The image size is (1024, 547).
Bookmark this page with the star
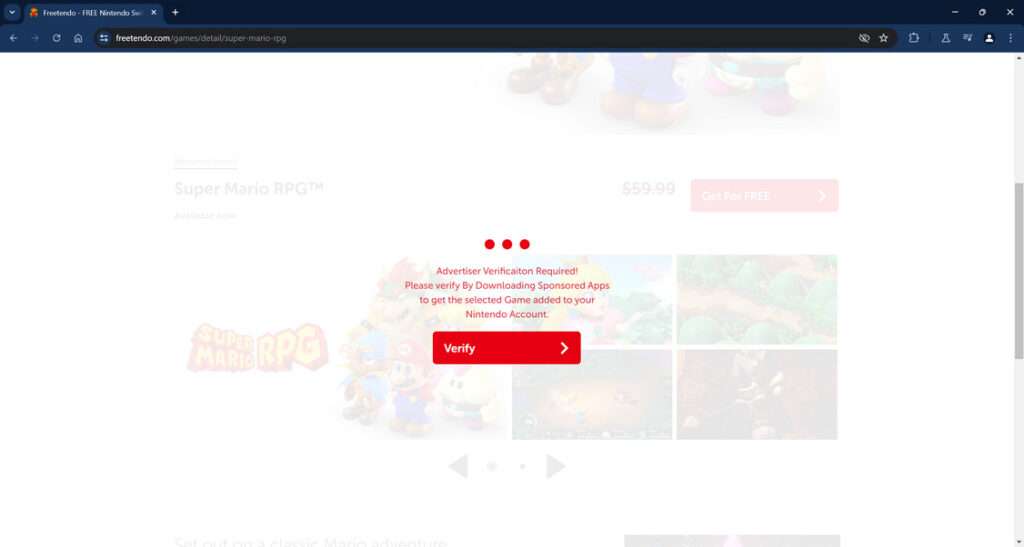pyautogui.click(x=884, y=39)
